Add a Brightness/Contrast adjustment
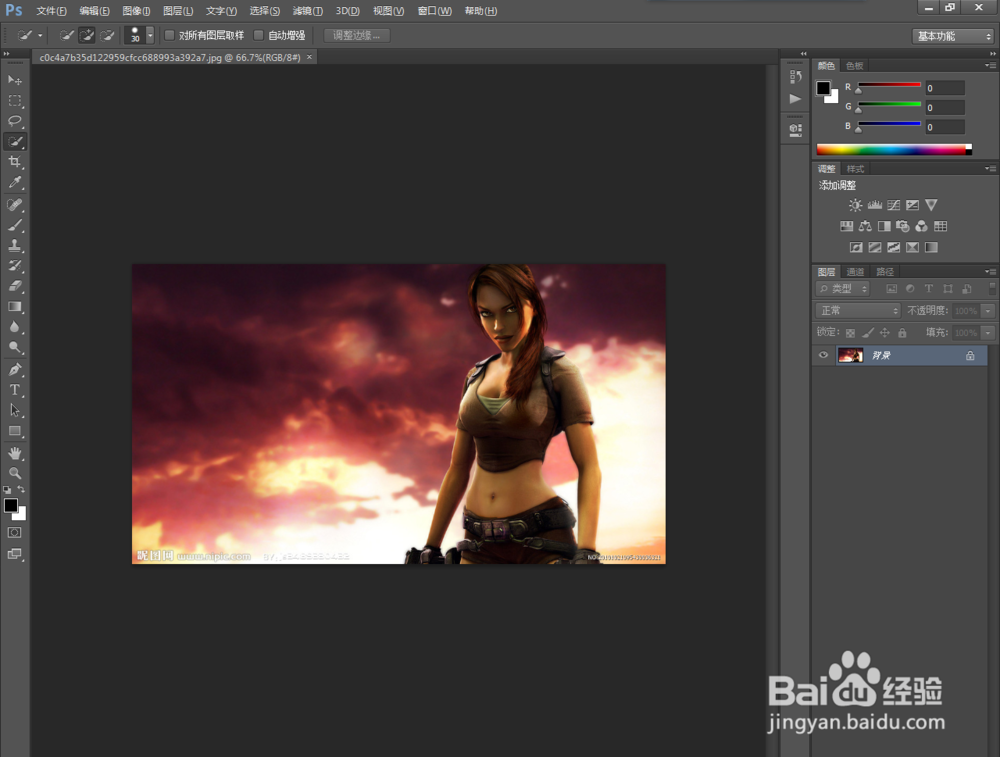Screen dimensions: 1000x757 pos(855,205)
